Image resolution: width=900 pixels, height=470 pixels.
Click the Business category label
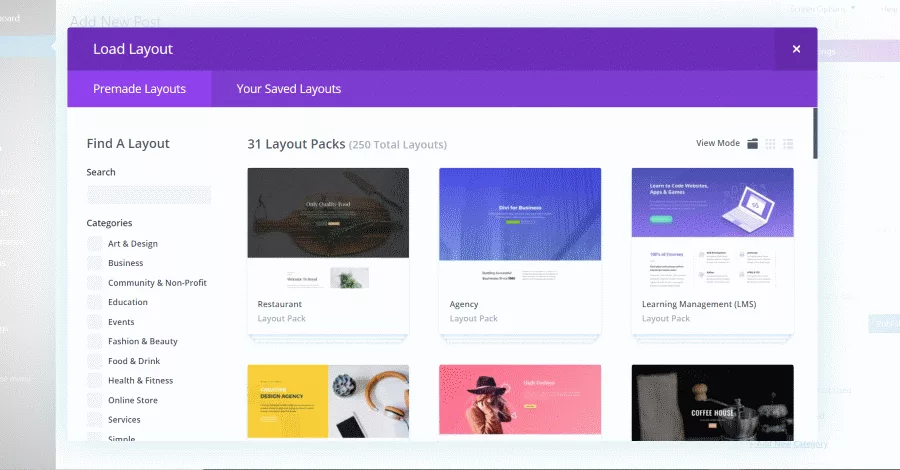point(126,263)
